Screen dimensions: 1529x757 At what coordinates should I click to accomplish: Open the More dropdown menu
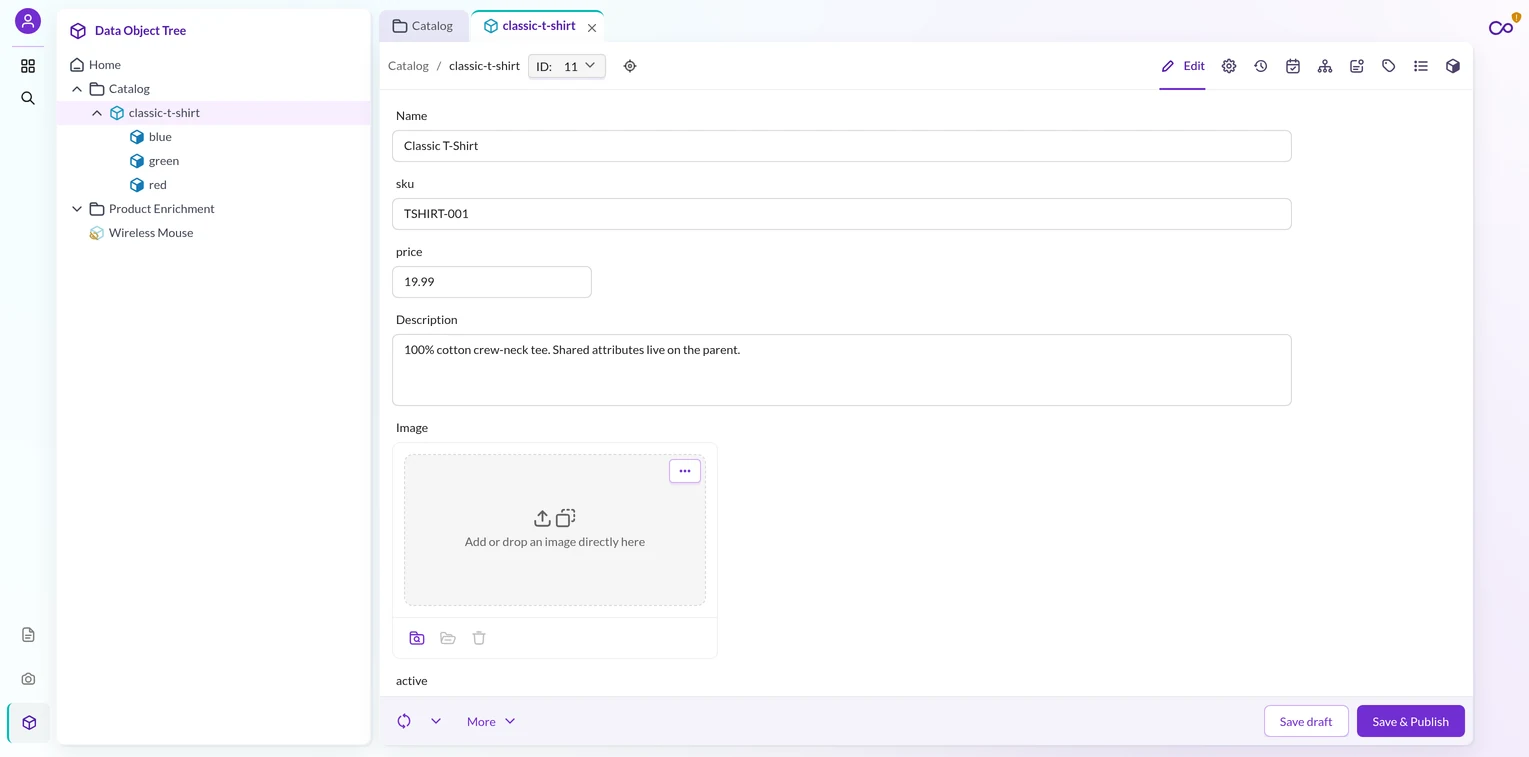(491, 721)
